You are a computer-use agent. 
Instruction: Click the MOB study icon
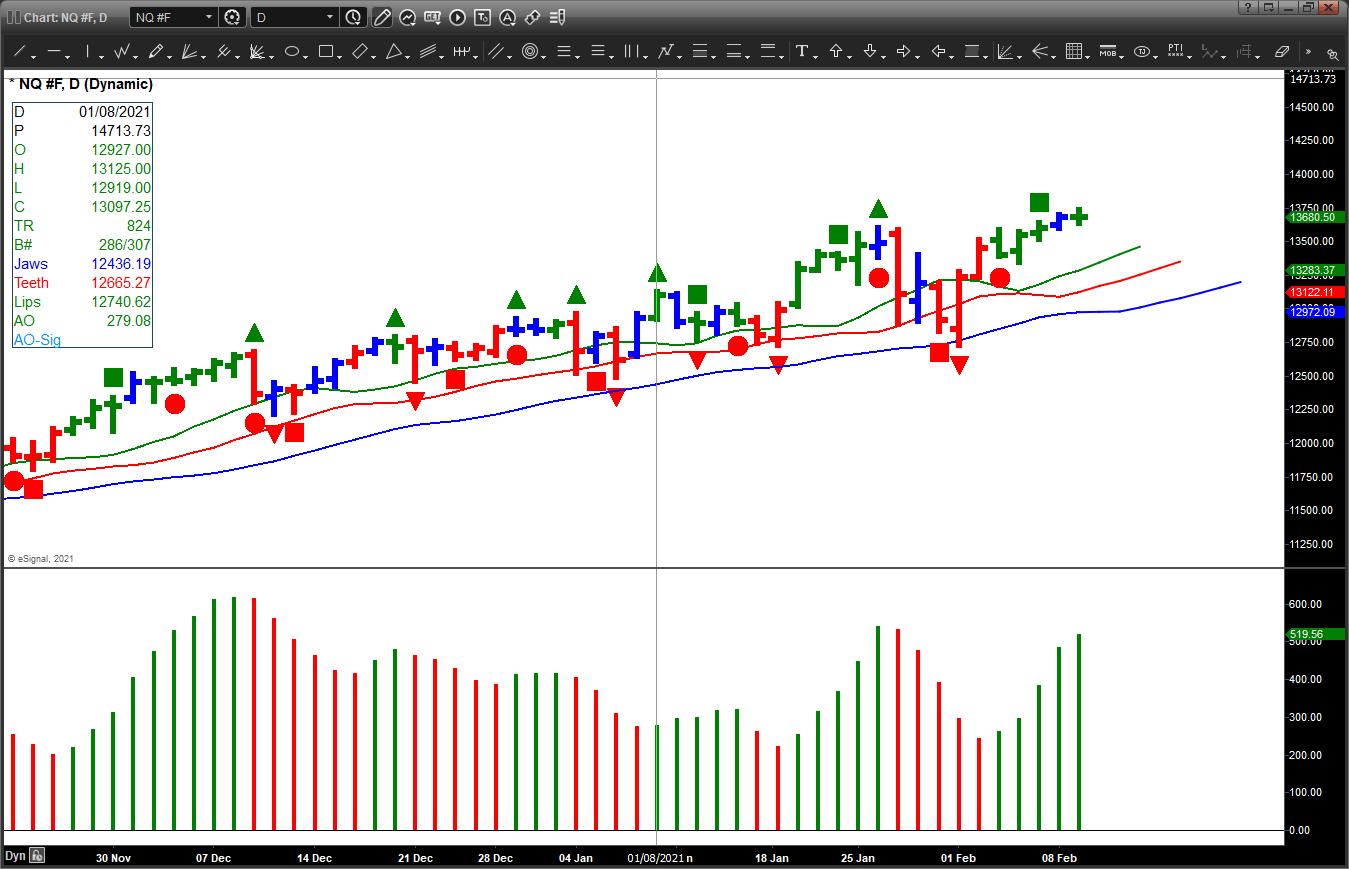[1108, 50]
